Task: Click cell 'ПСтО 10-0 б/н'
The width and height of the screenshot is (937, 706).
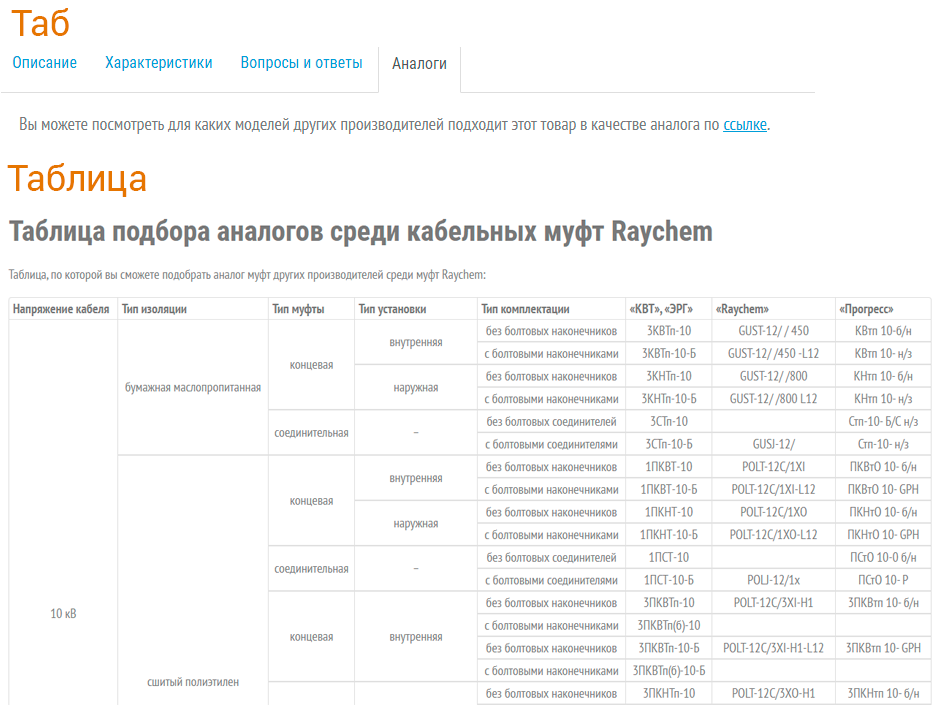Action: [x=883, y=558]
